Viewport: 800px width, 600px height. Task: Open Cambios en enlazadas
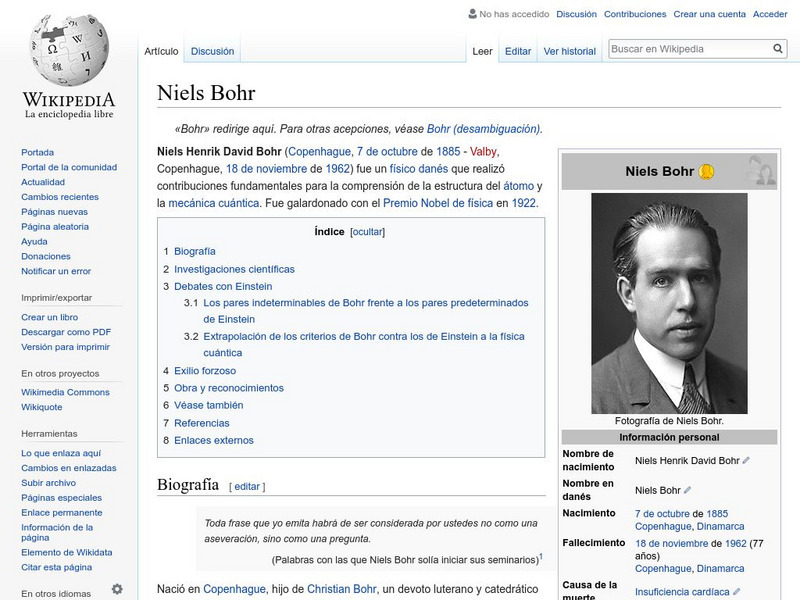68,467
